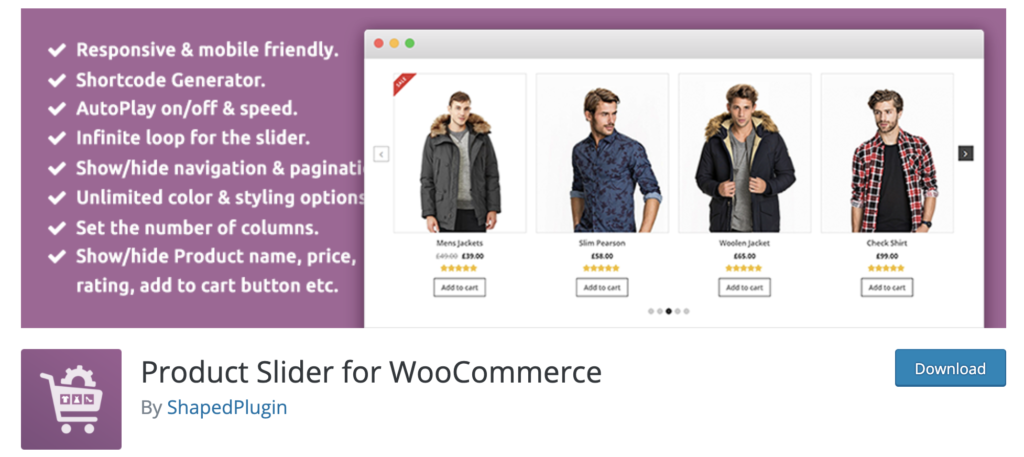Add Check Shirt to cart

click(886, 288)
